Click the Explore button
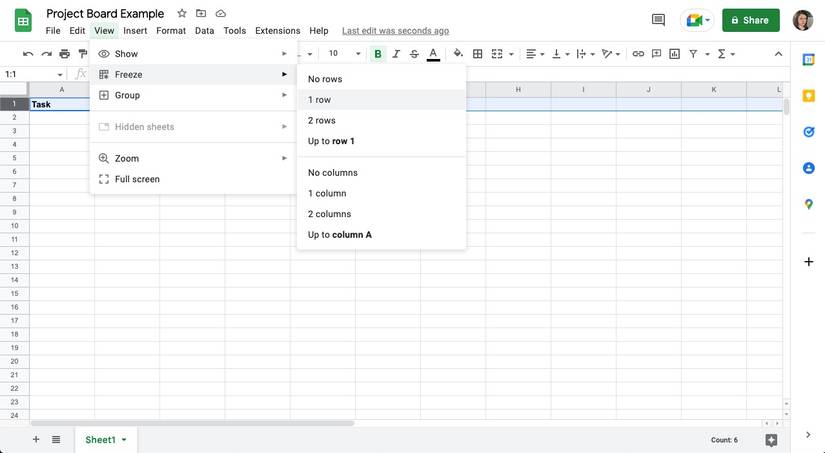 771,440
